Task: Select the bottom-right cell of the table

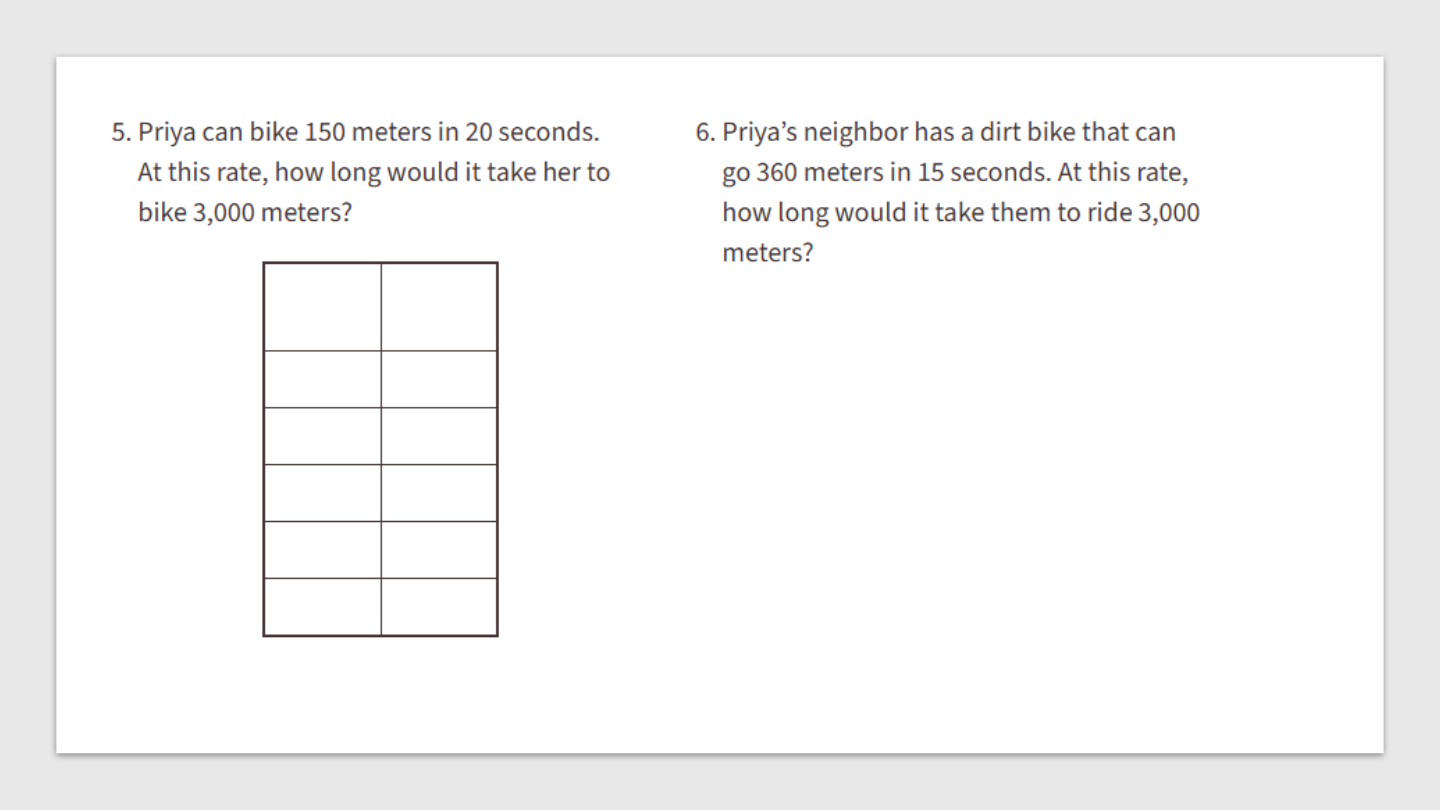Action: tap(439, 607)
